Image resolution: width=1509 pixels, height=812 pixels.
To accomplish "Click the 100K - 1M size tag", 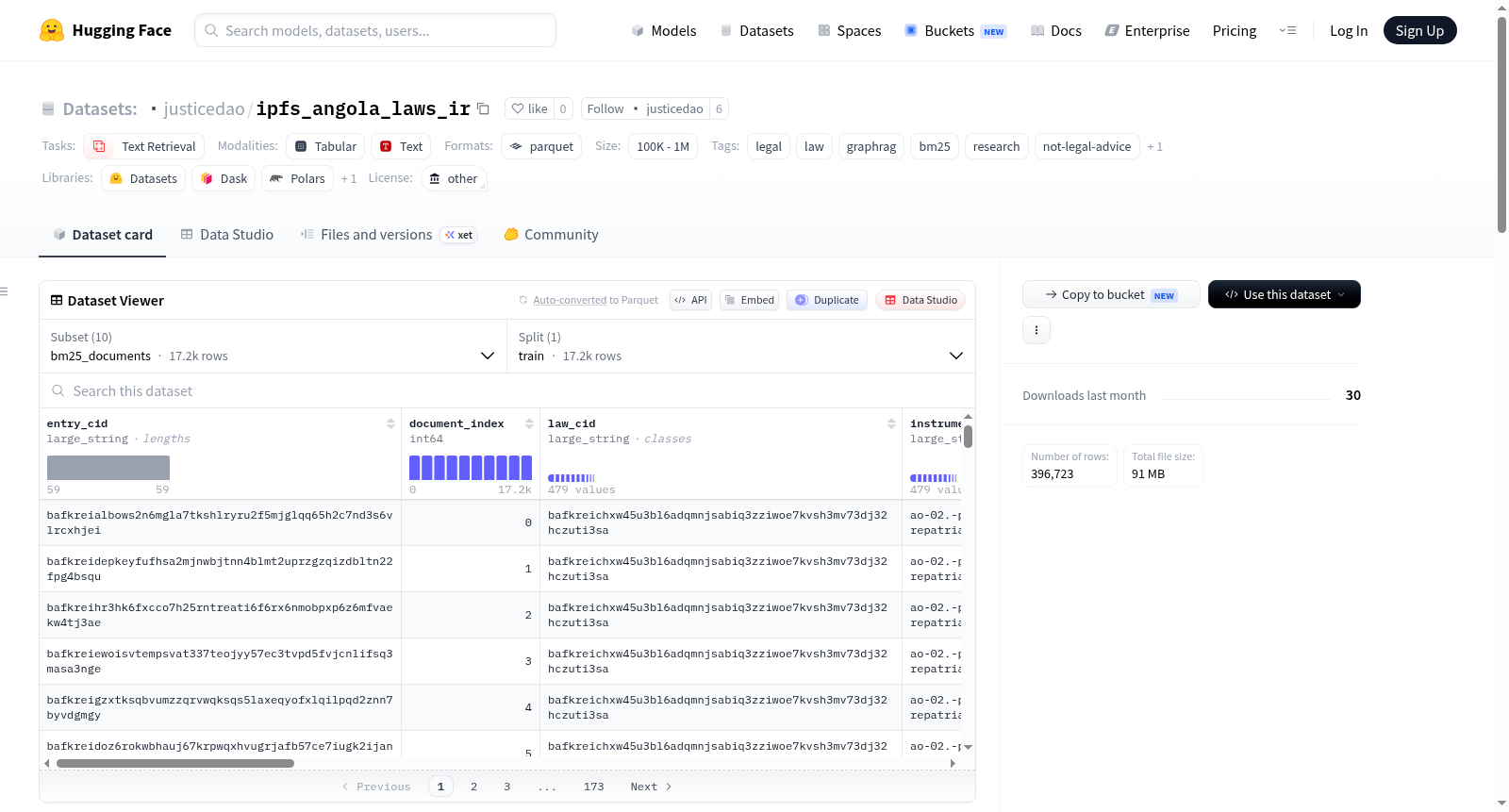I will coord(663,146).
